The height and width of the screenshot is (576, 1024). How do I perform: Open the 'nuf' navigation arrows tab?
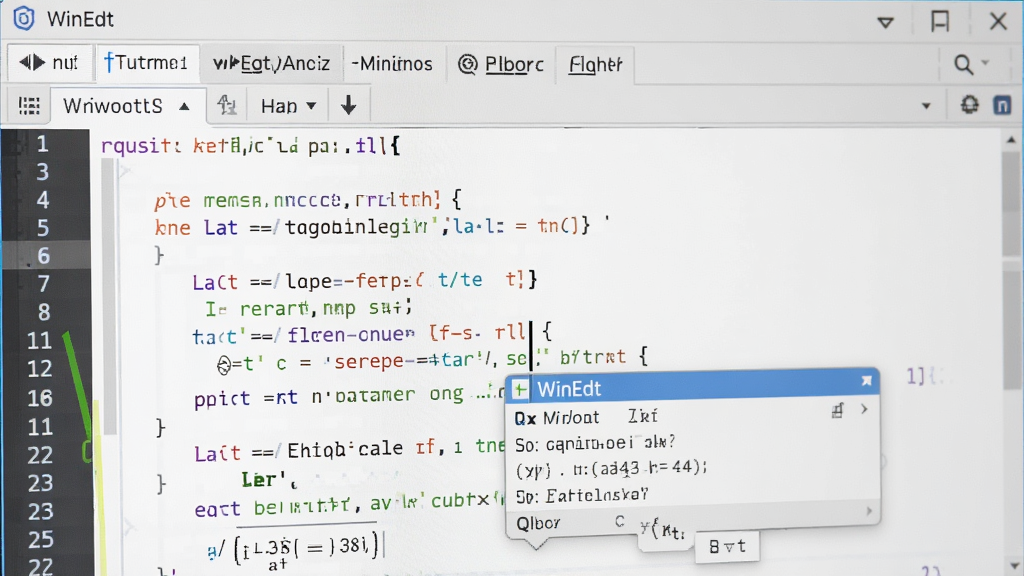point(49,63)
